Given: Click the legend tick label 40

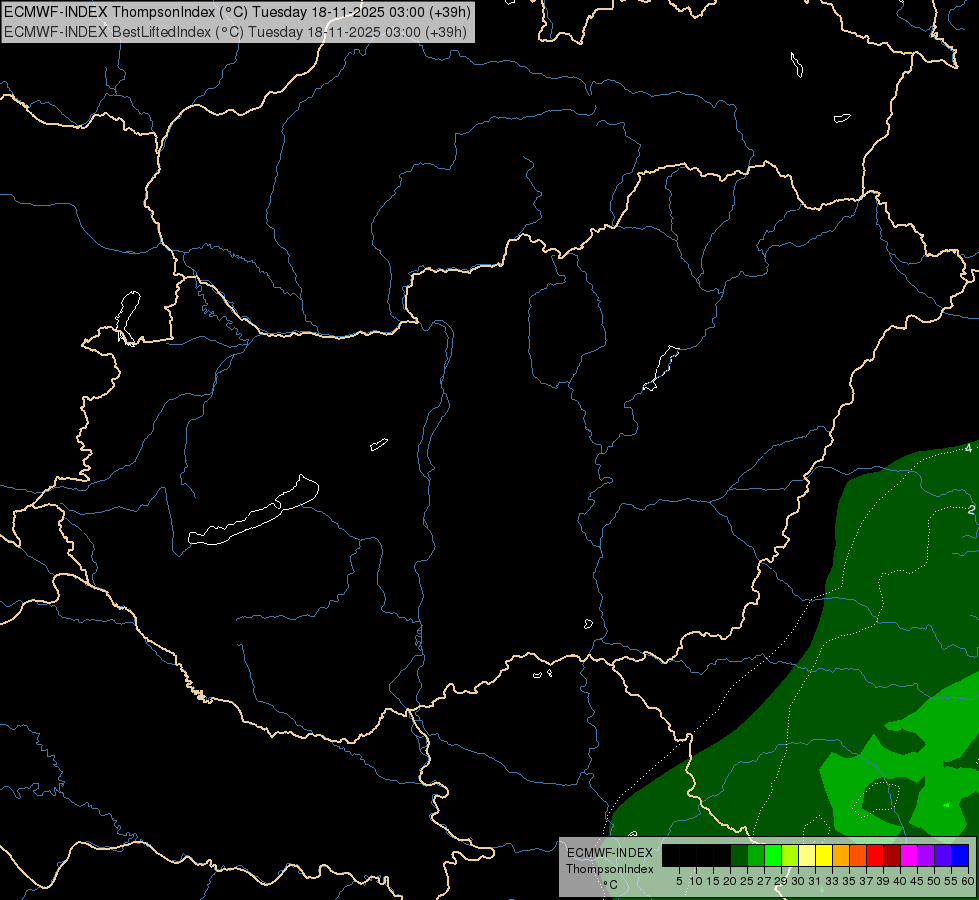Looking at the screenshot, I should click(x=900, y=881).
